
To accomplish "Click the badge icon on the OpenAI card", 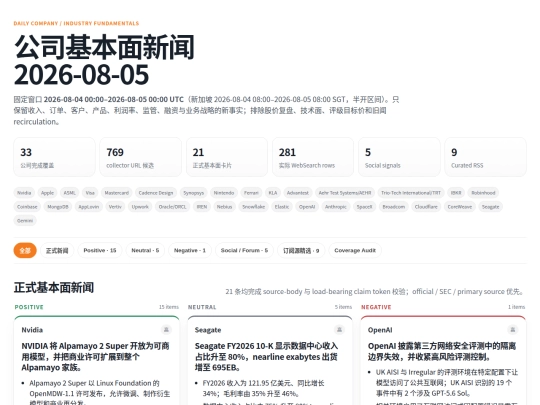I will point(512,330).
